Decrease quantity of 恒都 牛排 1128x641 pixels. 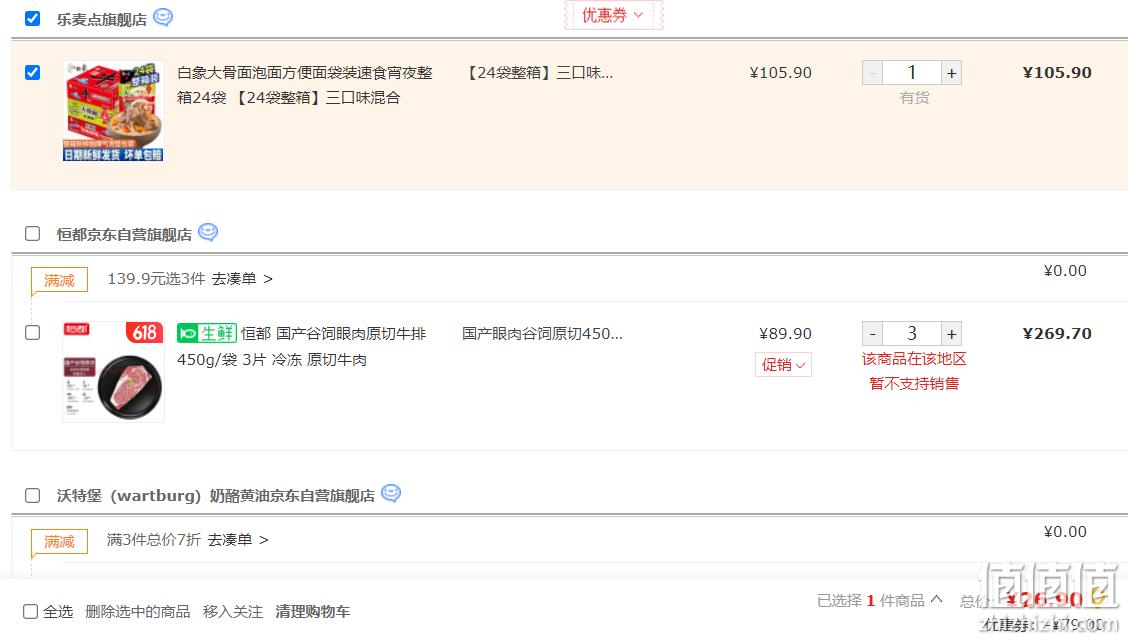[873, 334]
